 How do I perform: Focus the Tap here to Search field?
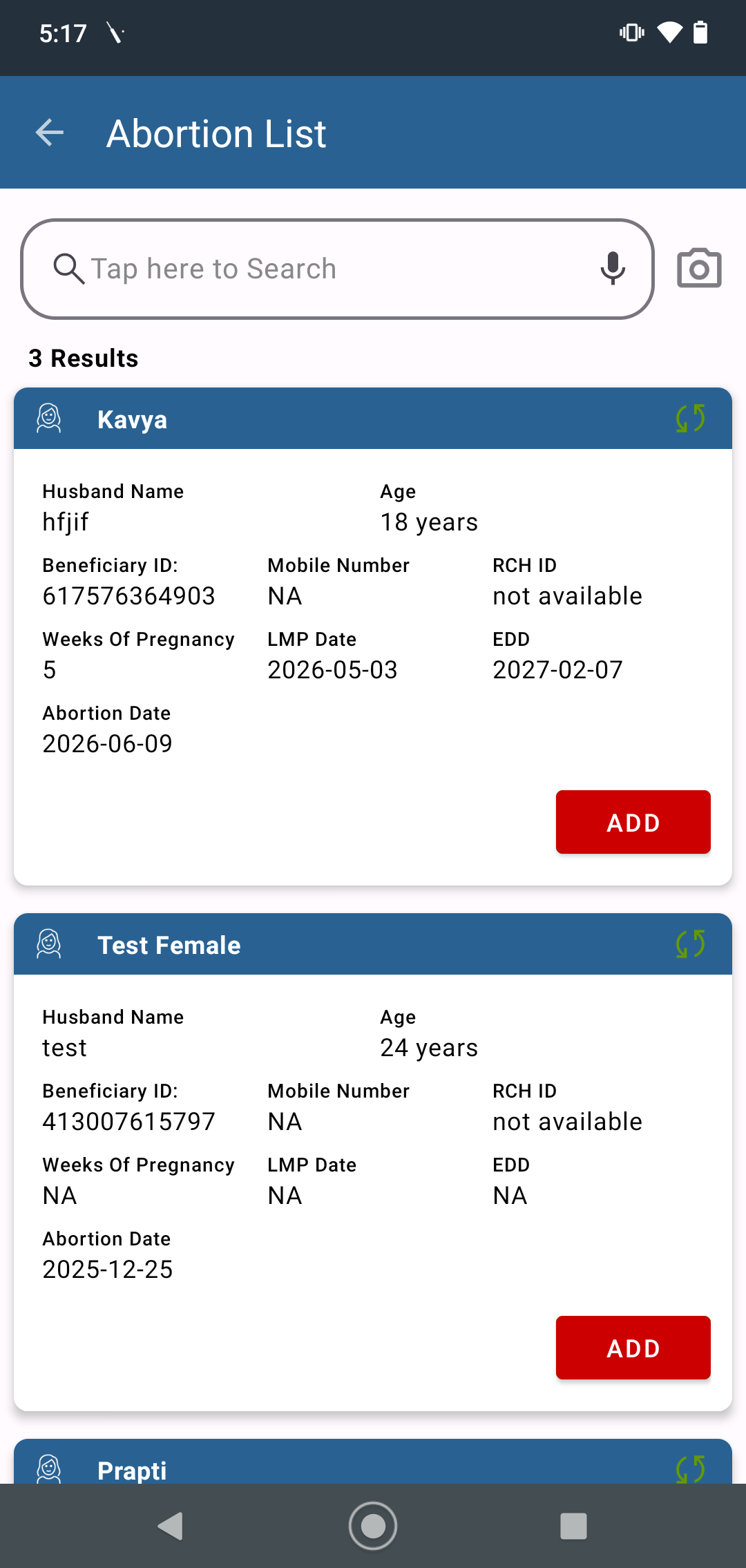[338, 269]
